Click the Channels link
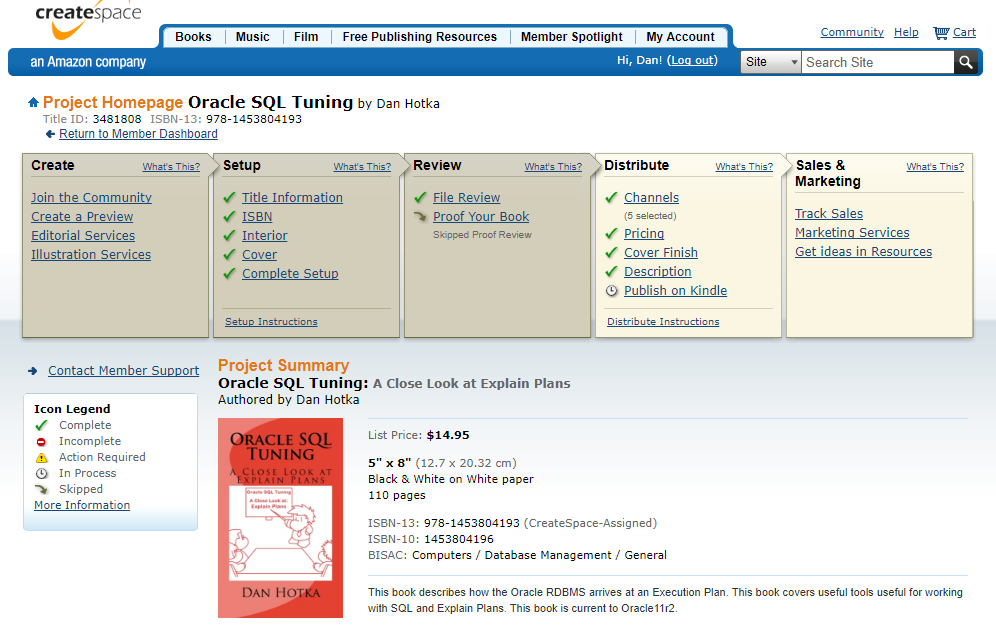The image size is (996, 631). point(651,198)
